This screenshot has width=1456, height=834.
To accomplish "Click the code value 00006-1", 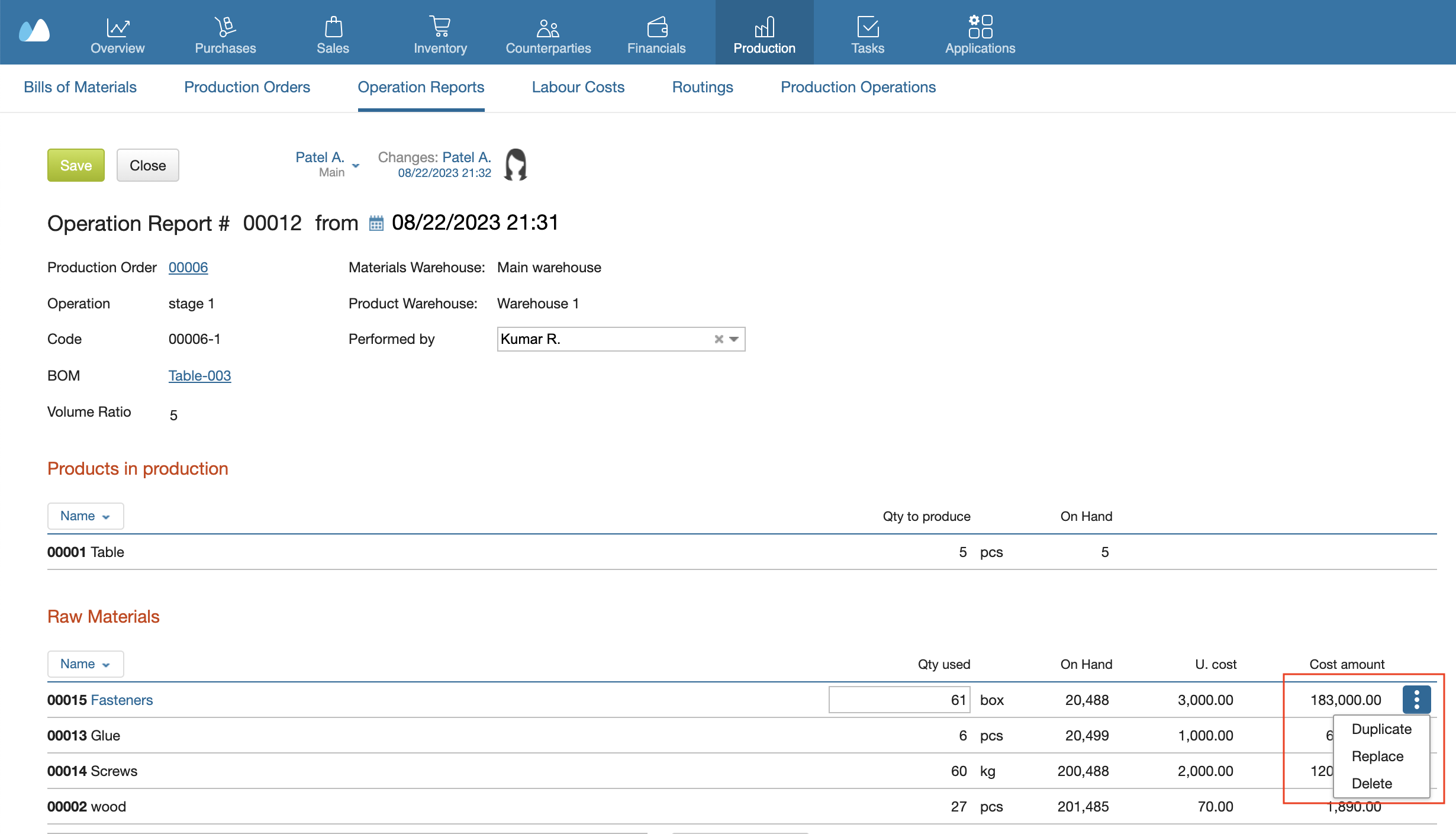I will point(194,339).
